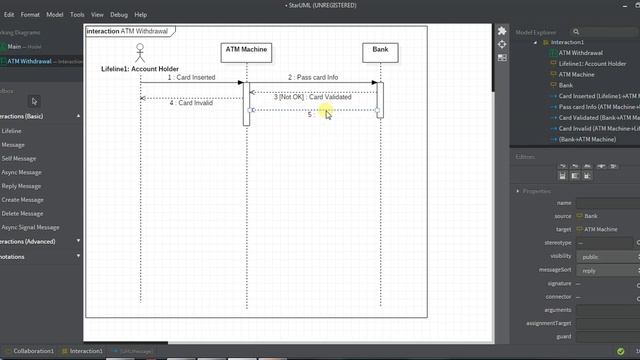The image size is (640, 360).
Task: Click the Bank icon in the source property
Action: click(x=580, y=216)
